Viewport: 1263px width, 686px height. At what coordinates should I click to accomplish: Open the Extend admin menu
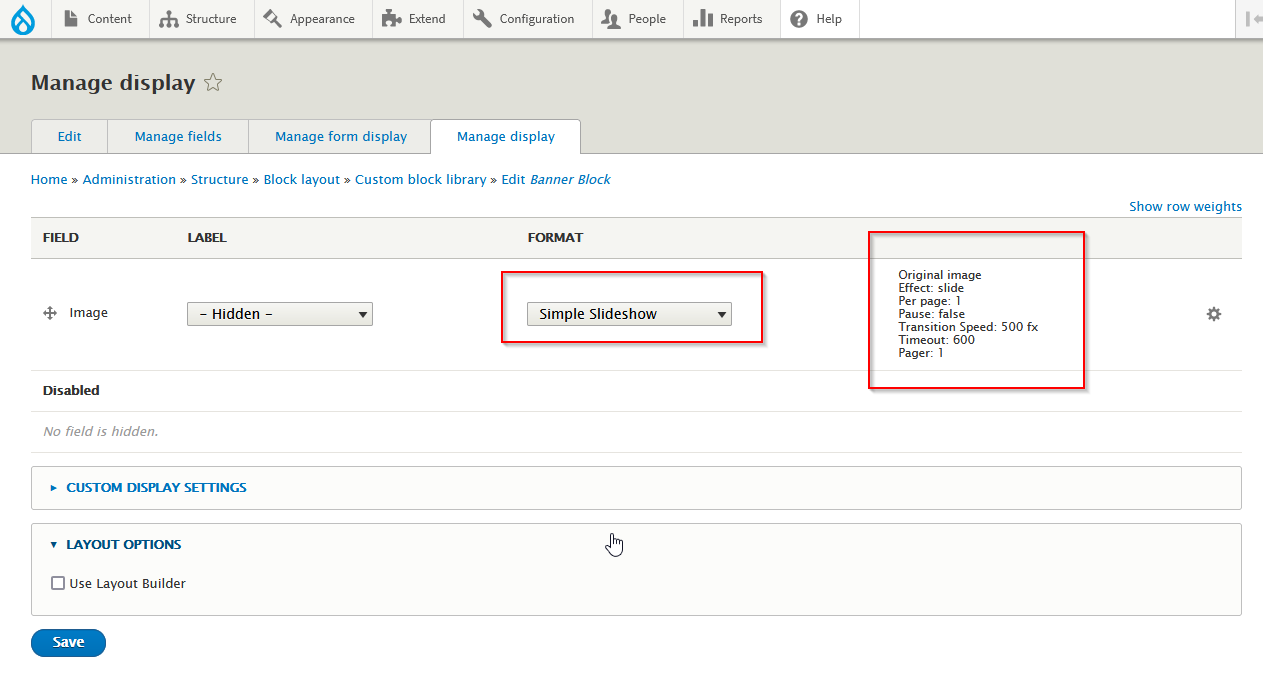[415, 19]
